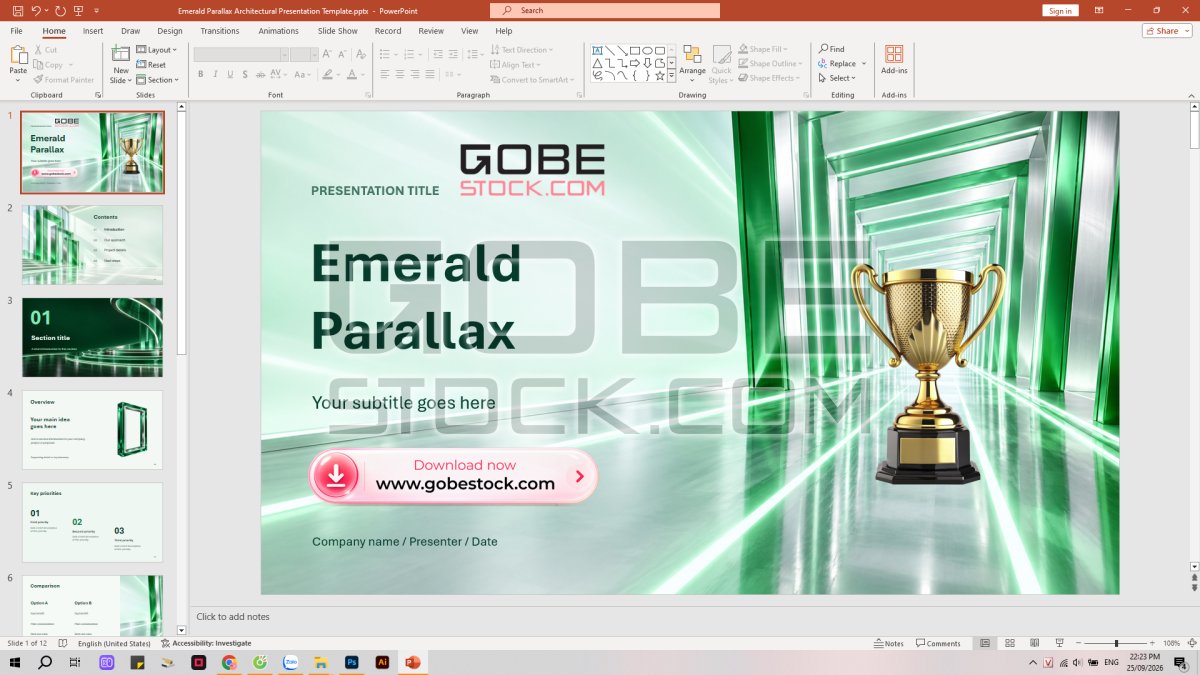Screen dimensions: 1200x675
Task: Switch to Reading View icon
Action: (1033, 643)
